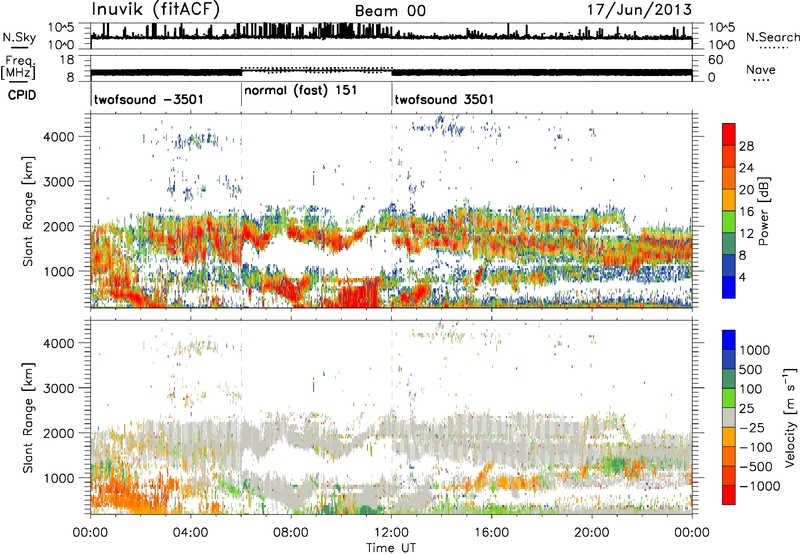Click the "08:00" time axis tick label
Screen dimensions: 800x554
pos(291,533)
